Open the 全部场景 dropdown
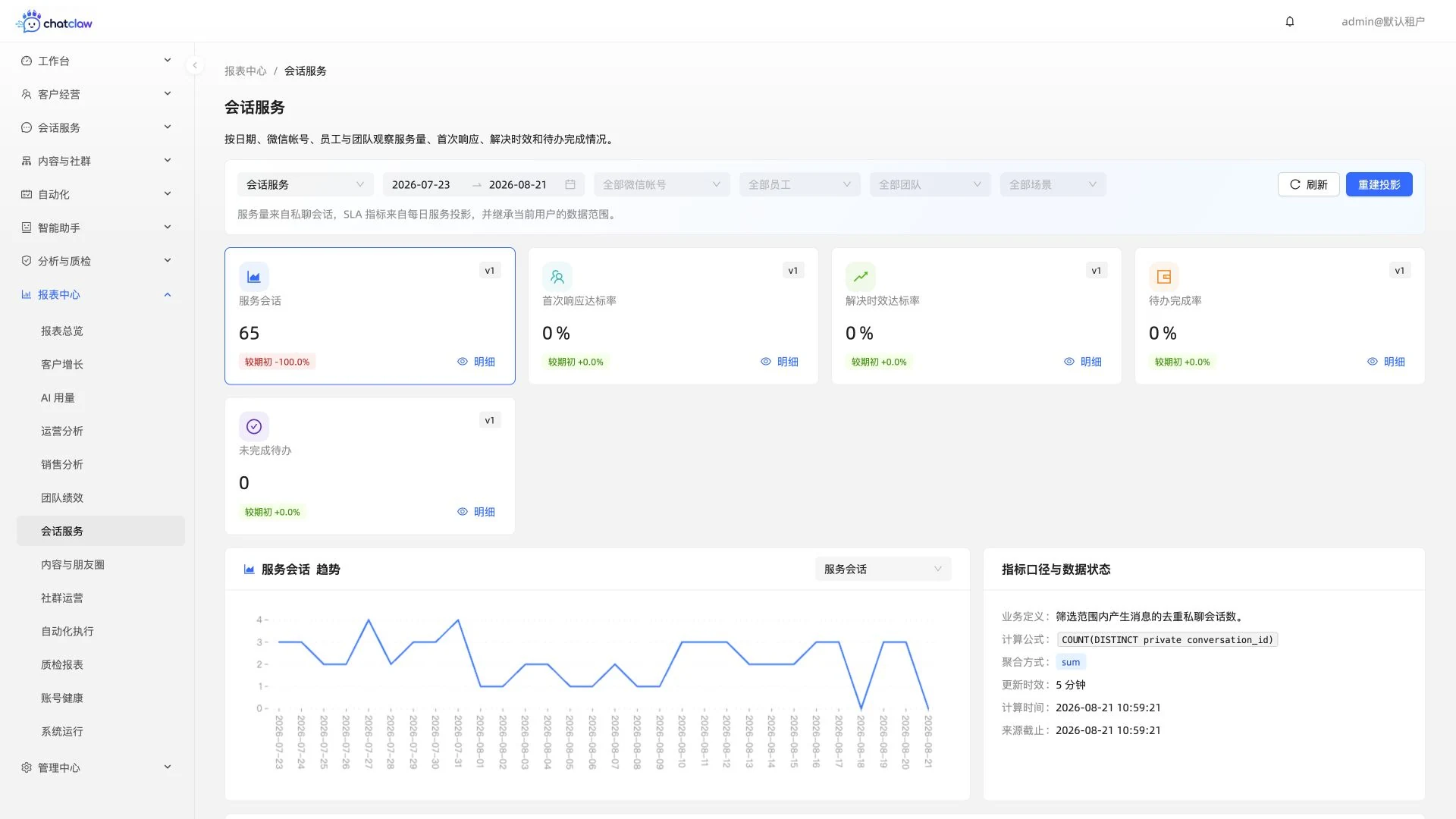This screenshot has height=819, width=1456. (x=1053, y=184)
